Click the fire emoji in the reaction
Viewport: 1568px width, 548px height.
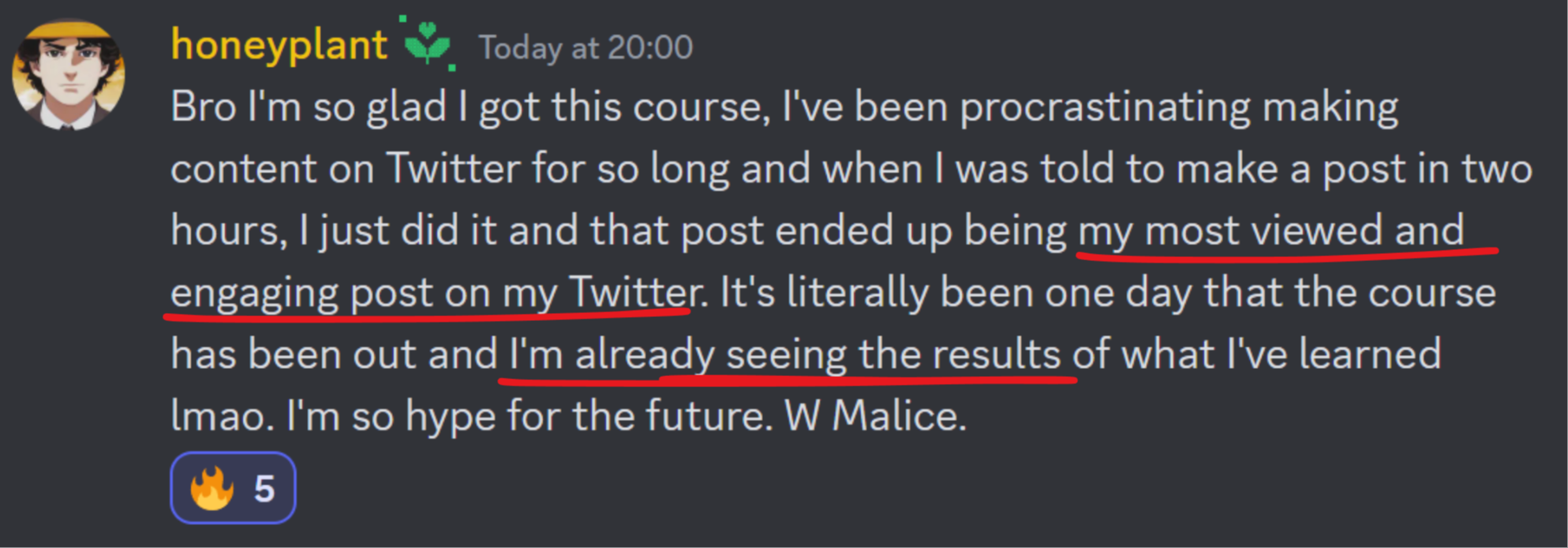pos(212,489)
